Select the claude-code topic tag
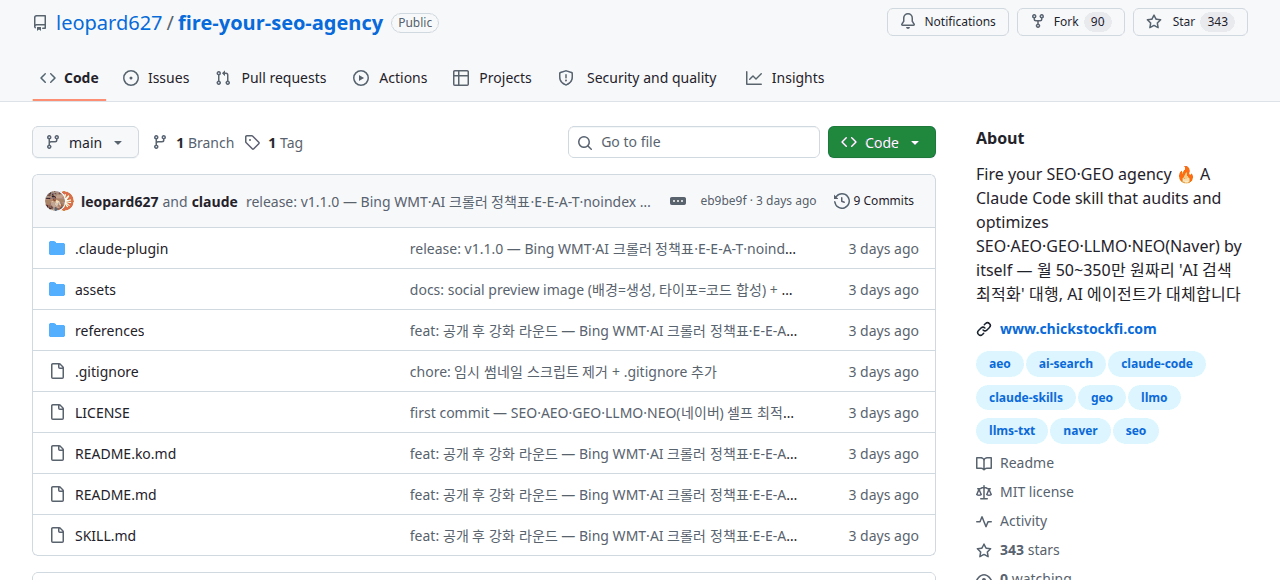The height and width of the screenshot is (580, 1280). tap(1157, 364)
